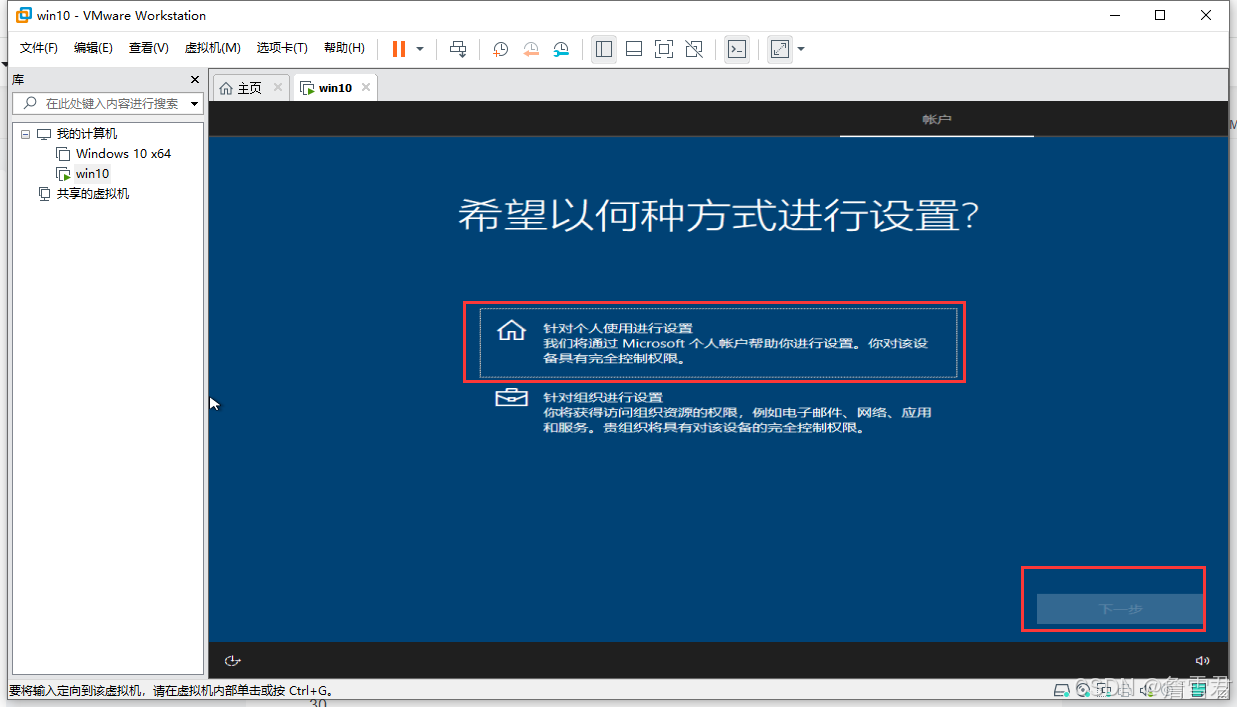Toggle the thumbnail bar view
Viewport: 1237px width, 707px height.
click(634, 48)
